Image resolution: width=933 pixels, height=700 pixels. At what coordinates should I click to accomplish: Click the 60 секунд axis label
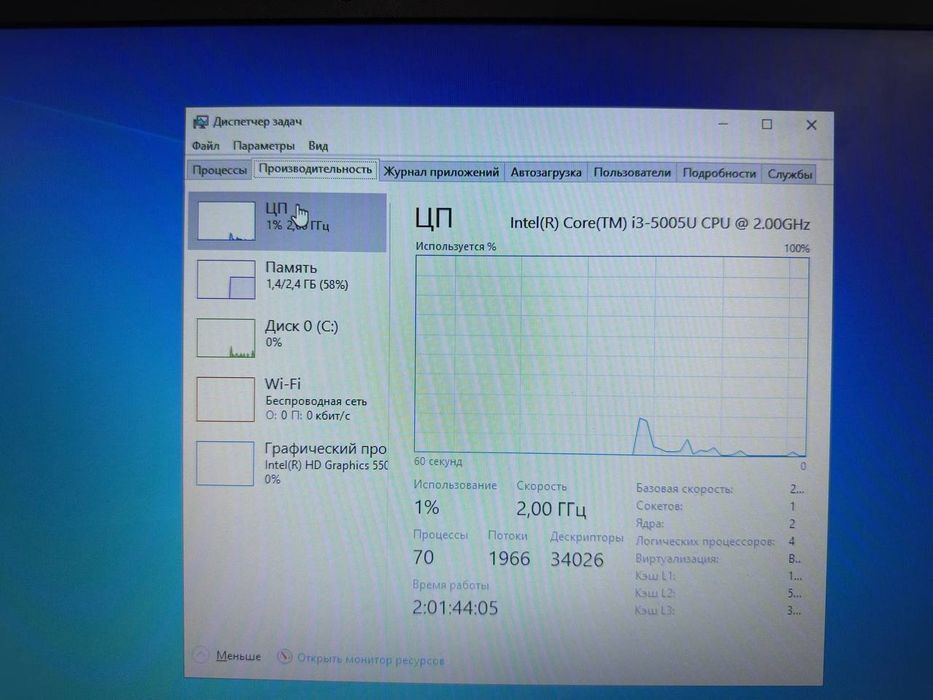click(438, 462)
